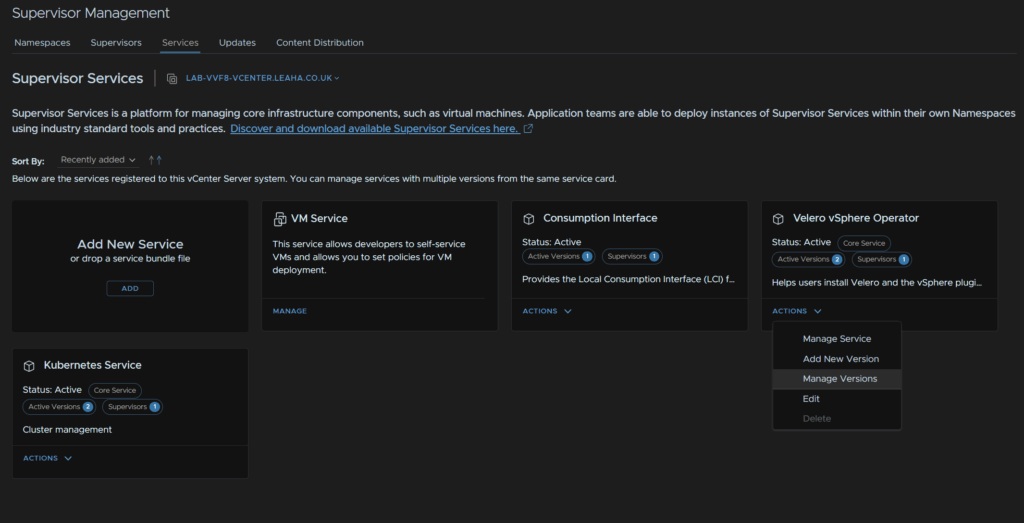Open the Content Distribution tab
The width and height of the screenshot is (1024, 523).
click(320, 42)
